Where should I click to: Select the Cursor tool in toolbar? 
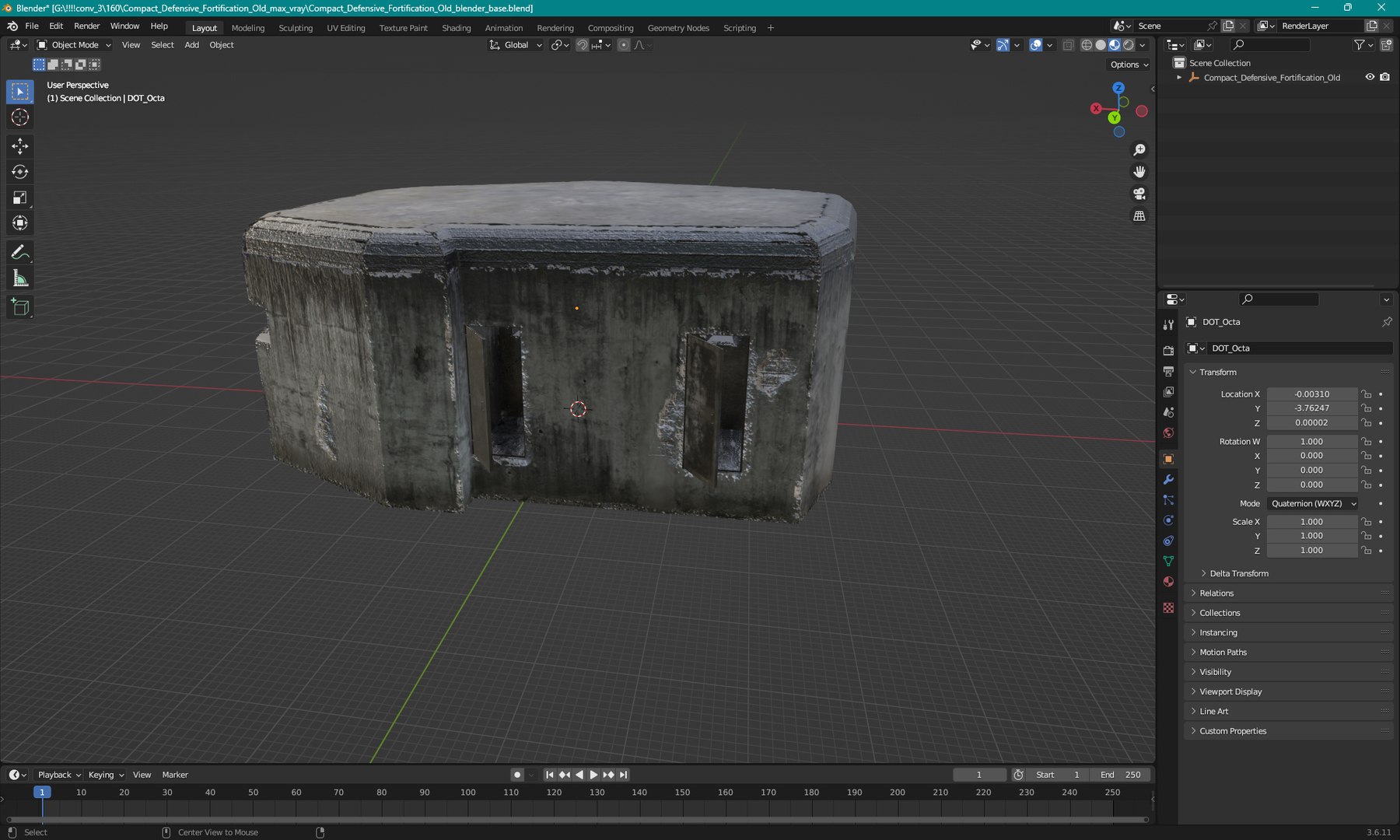coord(20,117)
